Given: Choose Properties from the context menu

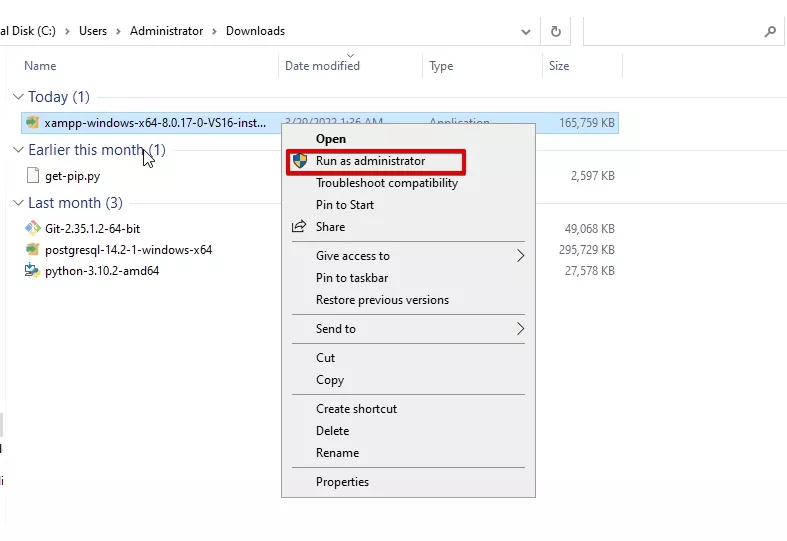Looking at the screenshot, I should coord(342,482).
